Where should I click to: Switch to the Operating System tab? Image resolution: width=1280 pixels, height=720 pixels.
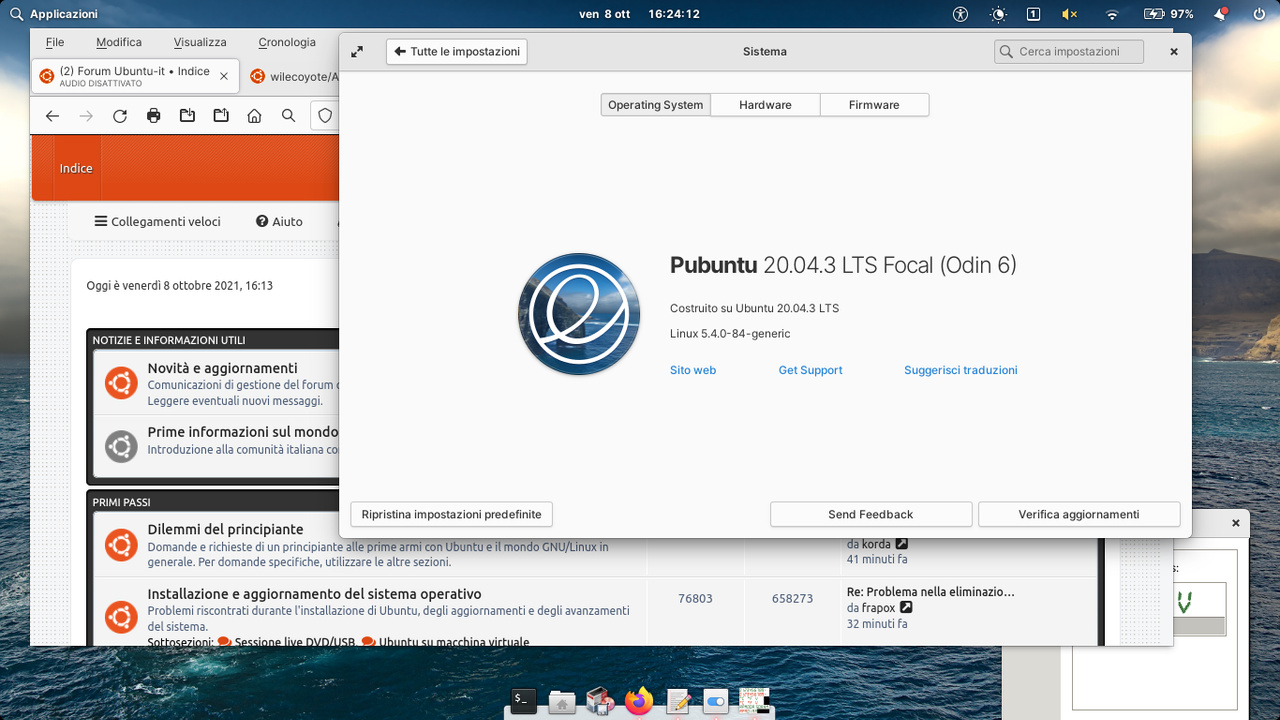pyautogui.click(x=656, y=105)
